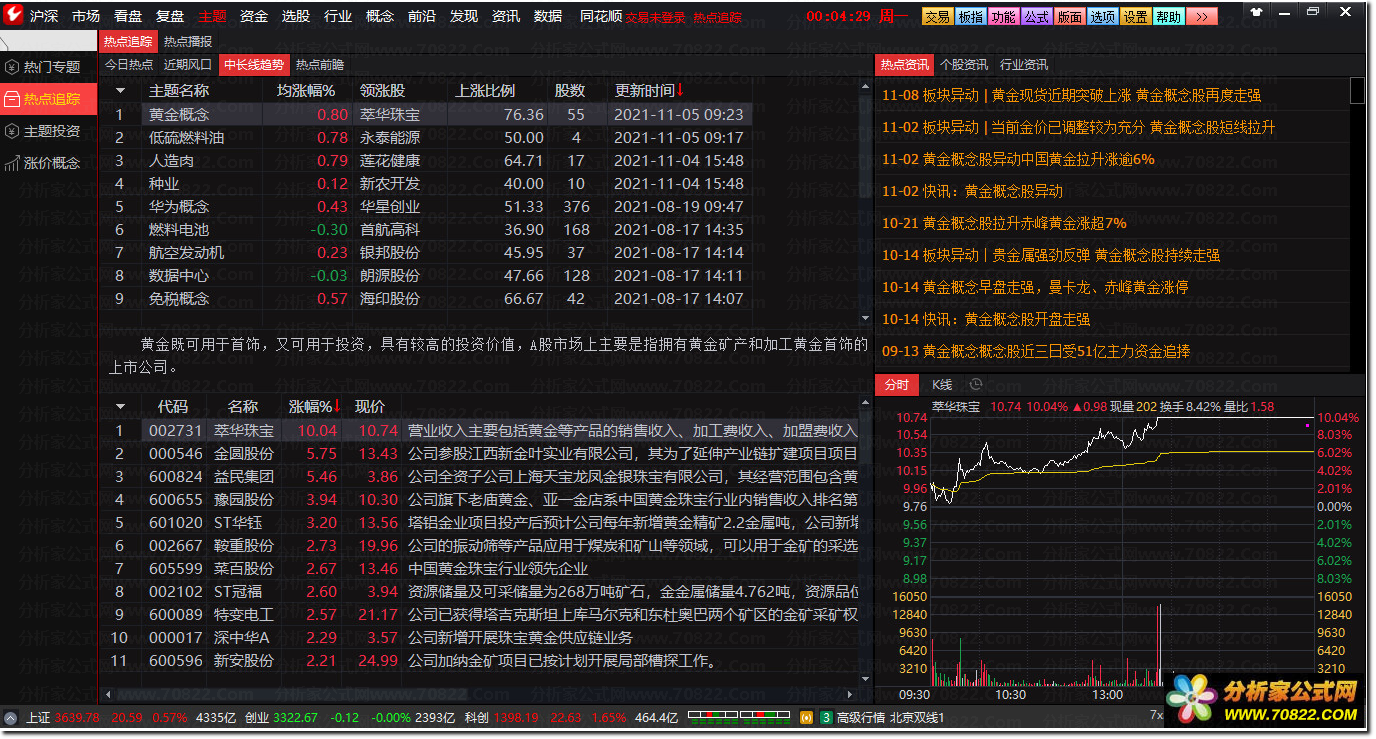Viewport: 1376px width, 739px height.
Task: Open the 主题 menu
Action: [211, 16]
